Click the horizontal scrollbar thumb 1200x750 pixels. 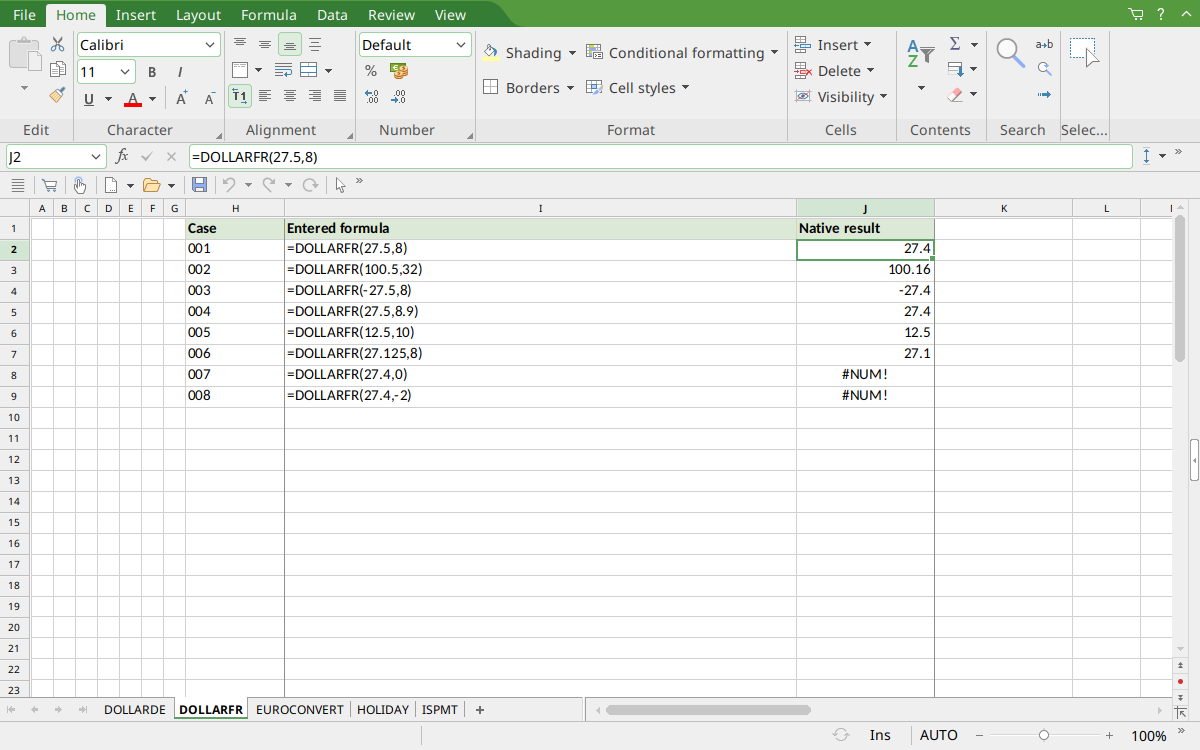click(708, 710)
